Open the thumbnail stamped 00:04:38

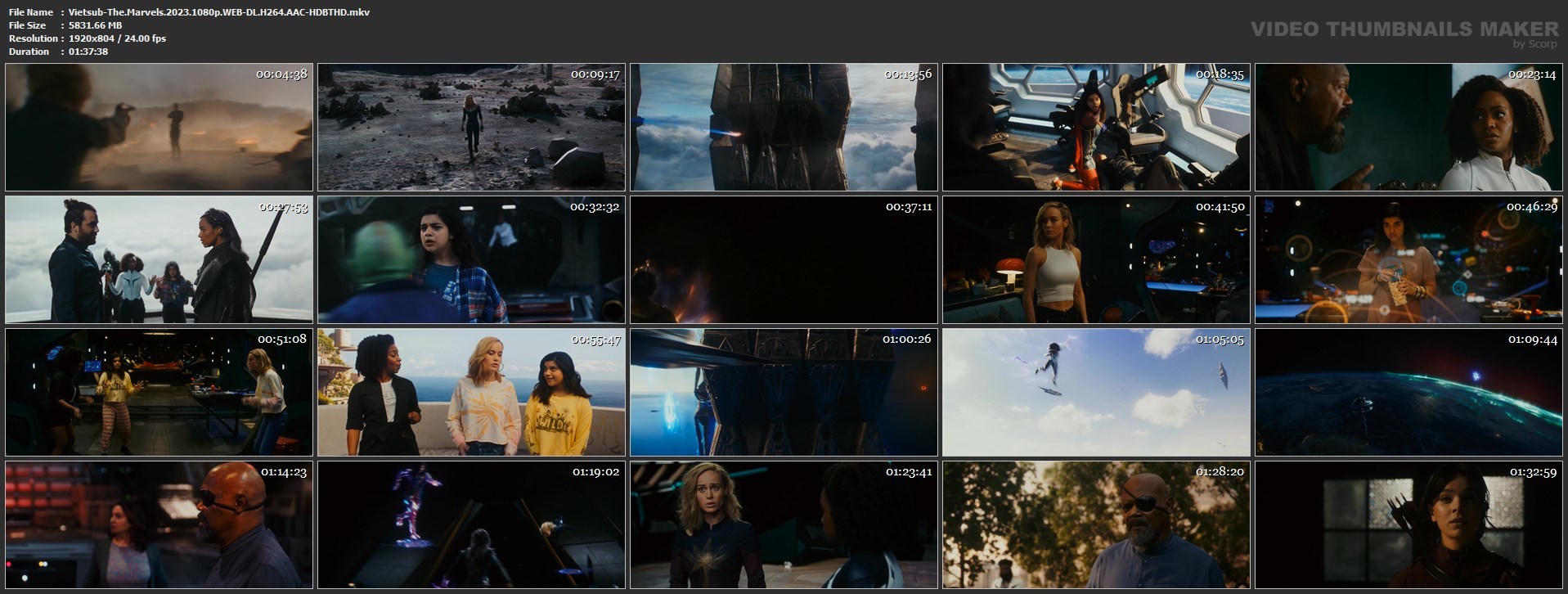(x=159, y=128)
